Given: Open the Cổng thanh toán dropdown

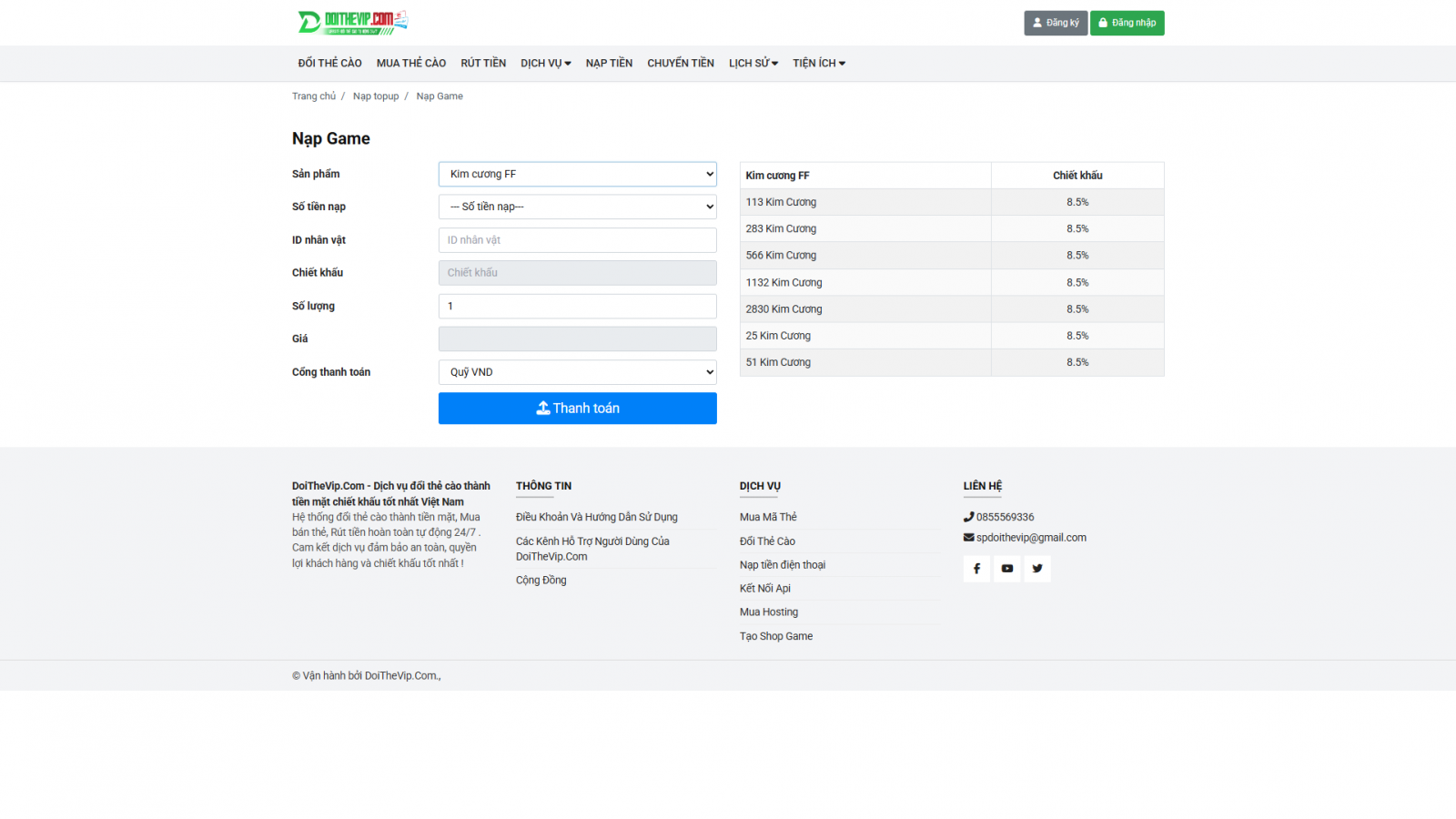Looking at the screenshot, I should [x=577, y=372].
